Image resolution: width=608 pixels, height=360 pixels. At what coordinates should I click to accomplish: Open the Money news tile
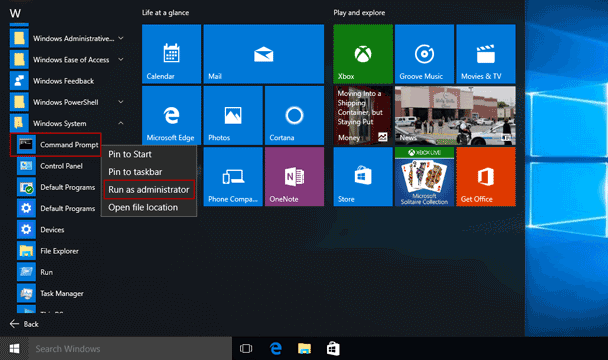pyautogui.click(x=363, y=115)
